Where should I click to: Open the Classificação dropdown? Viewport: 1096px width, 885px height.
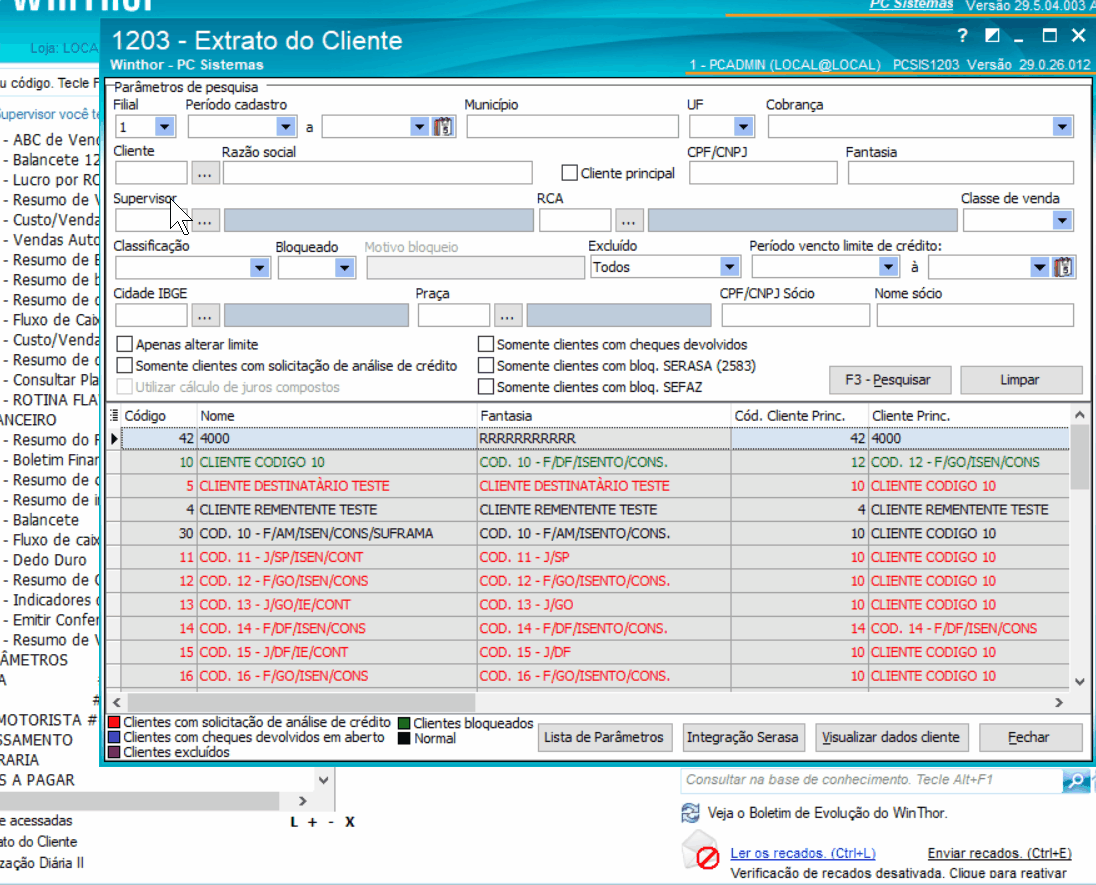(x=259, y=268)
